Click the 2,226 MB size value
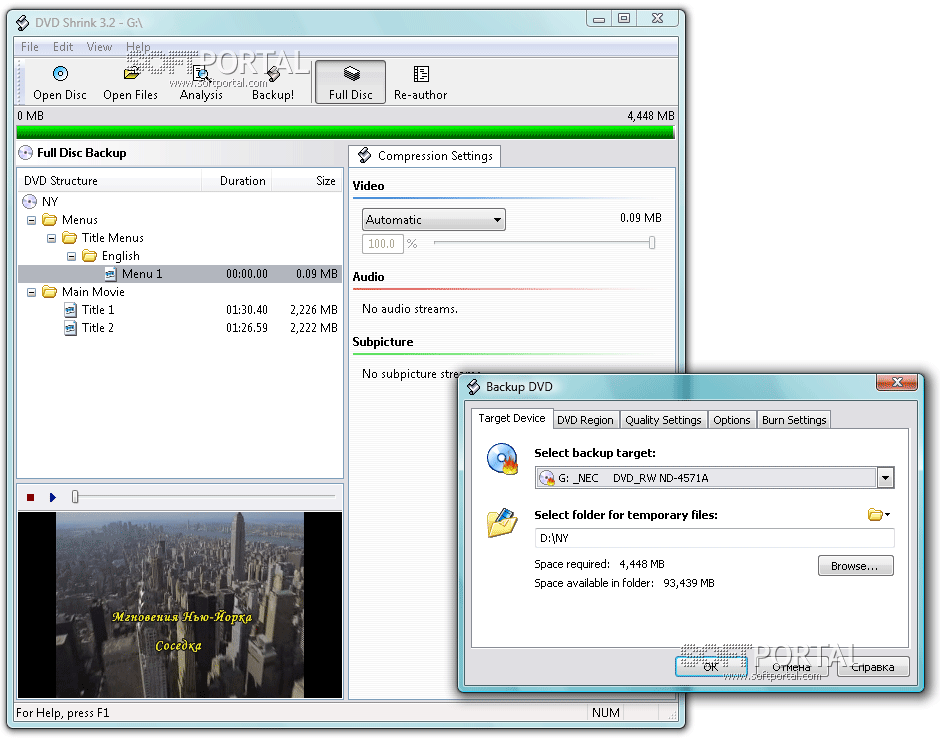The image size is (940, 739). [x=314, y=310]
